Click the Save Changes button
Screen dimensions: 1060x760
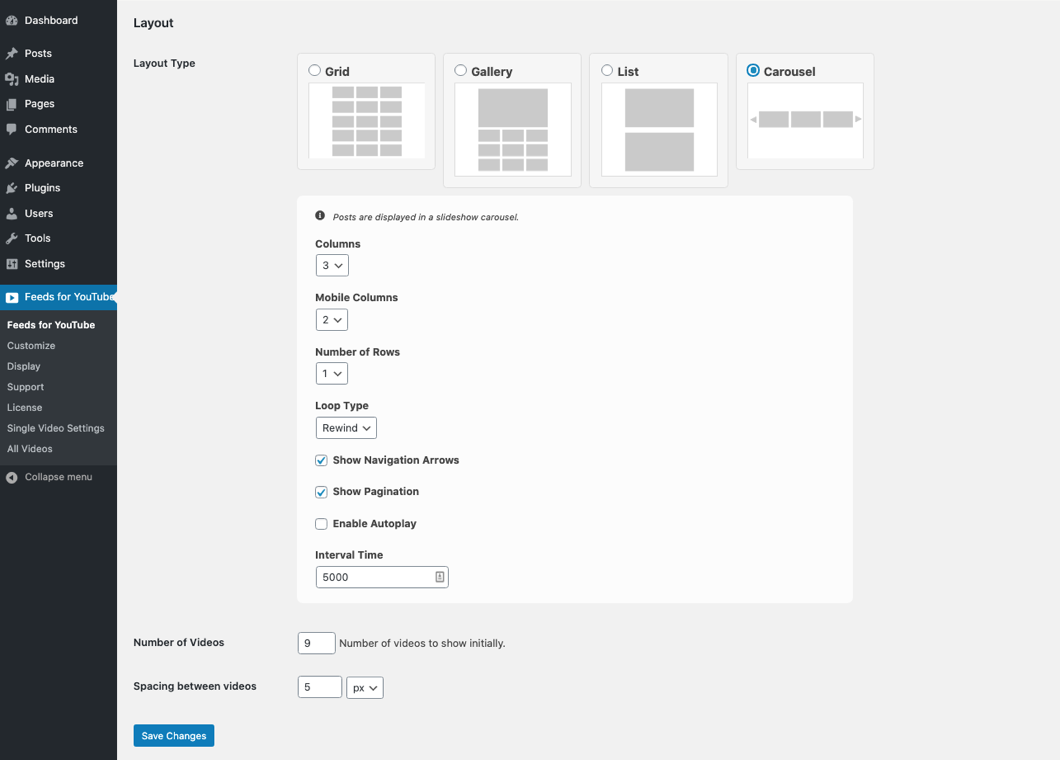[174, 736]
